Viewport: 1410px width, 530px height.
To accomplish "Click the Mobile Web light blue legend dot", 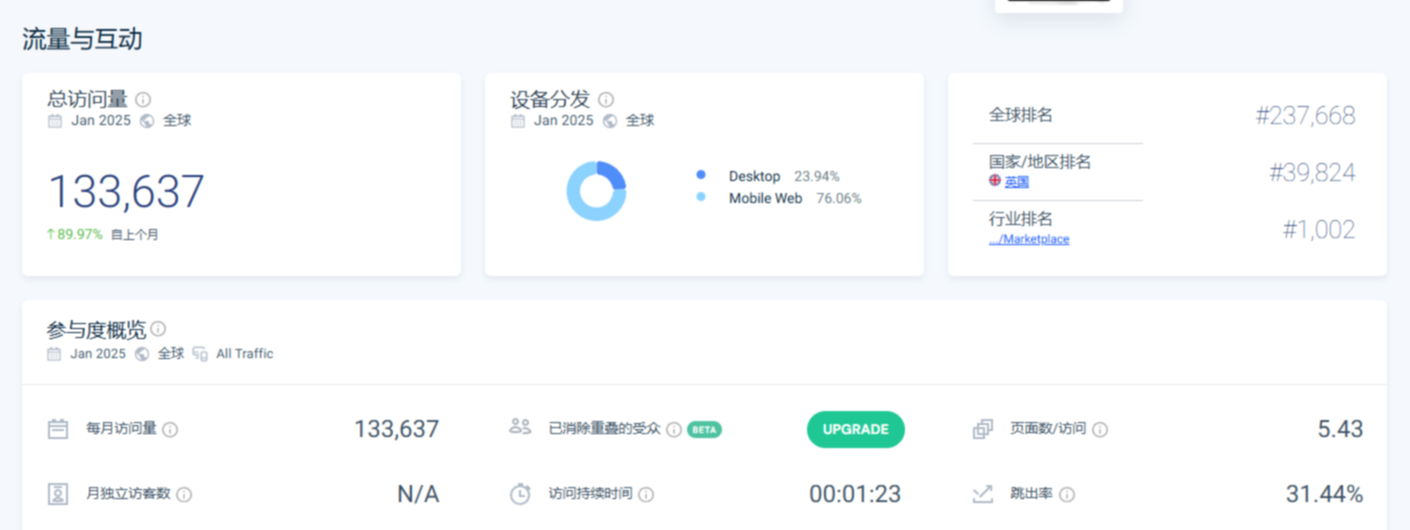I will click(x=701, y=197).
